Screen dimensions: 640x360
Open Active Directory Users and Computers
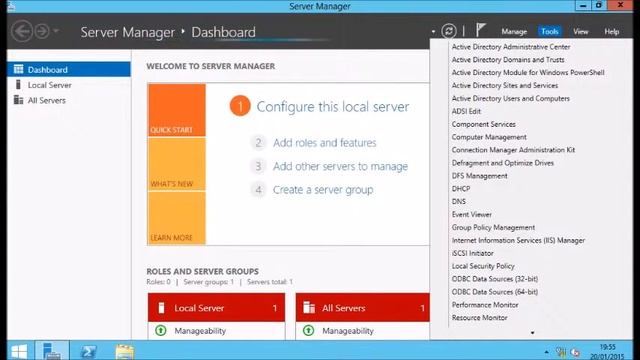pyautogui.click(x=511, y=98)
